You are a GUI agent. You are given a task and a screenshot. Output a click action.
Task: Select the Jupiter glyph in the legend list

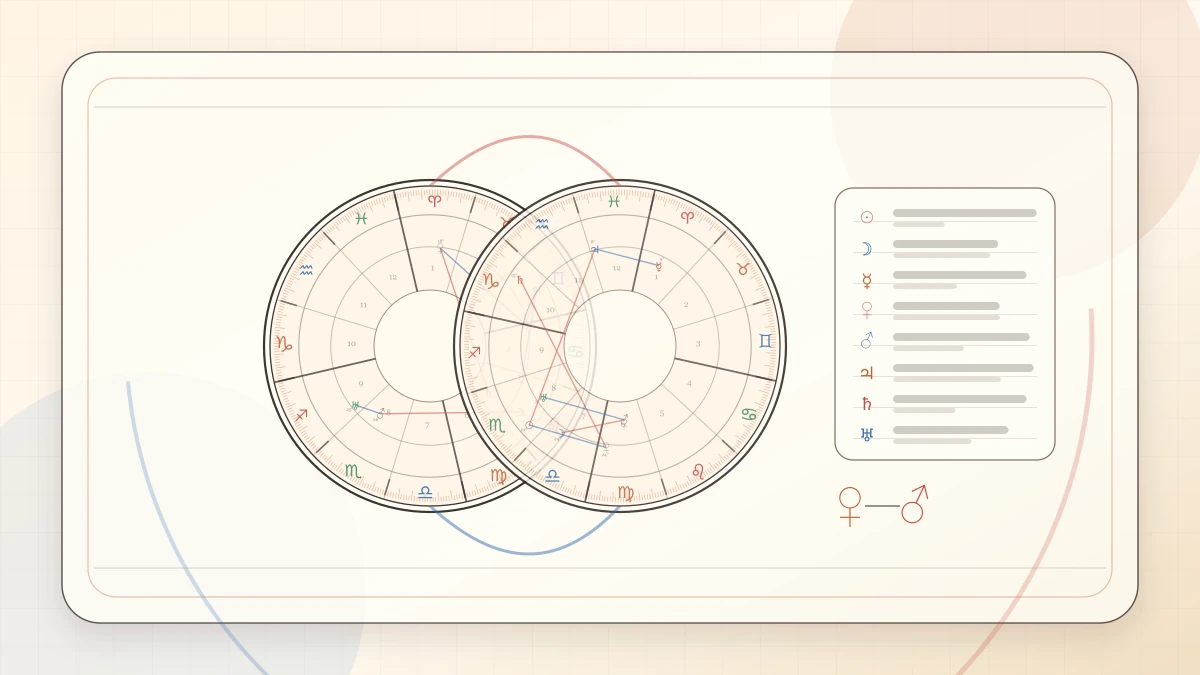(x=867, y=373)
